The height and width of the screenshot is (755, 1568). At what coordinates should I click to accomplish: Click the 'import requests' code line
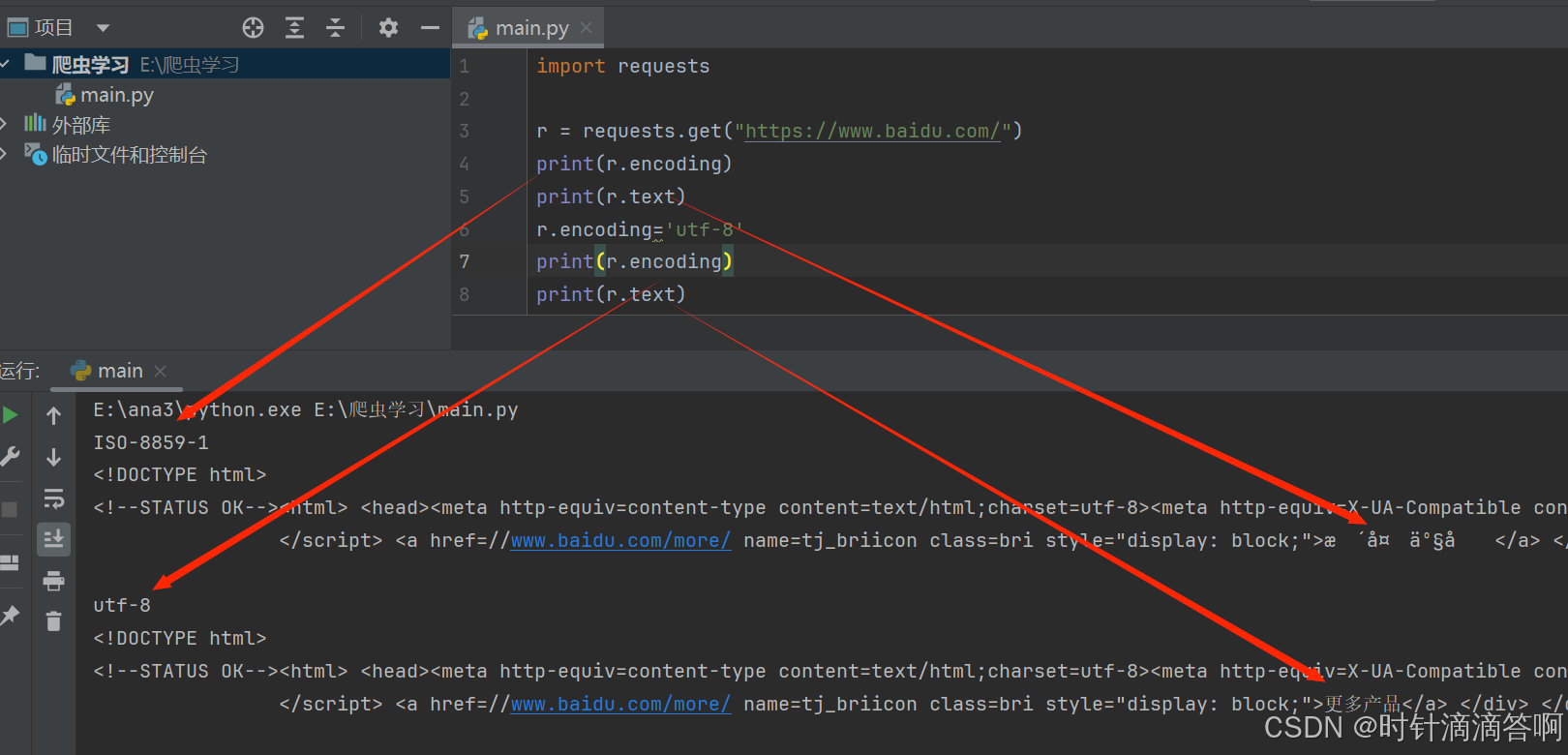pyautogui.click(x=622, y=66)
